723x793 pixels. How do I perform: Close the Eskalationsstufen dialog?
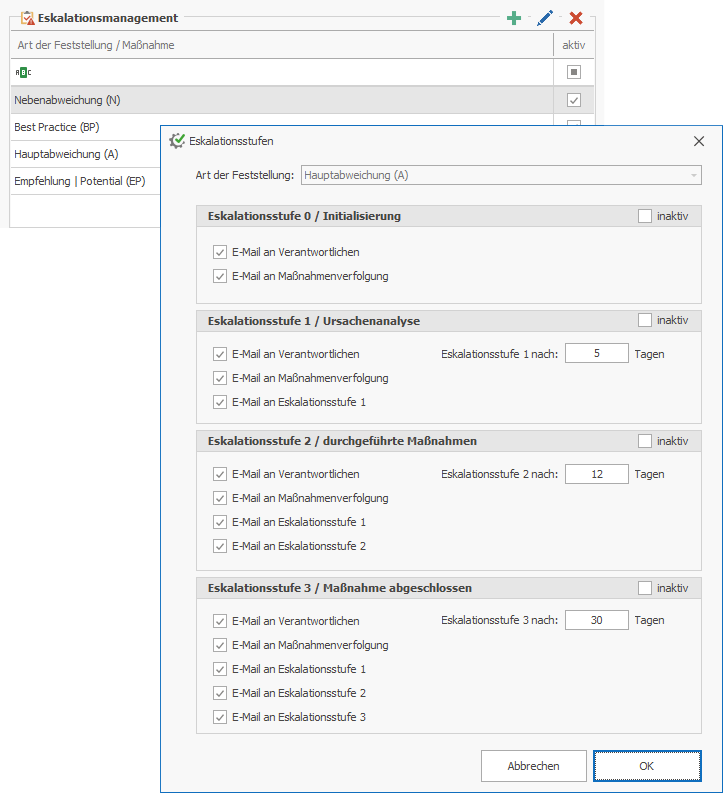(x=699, y=141)
